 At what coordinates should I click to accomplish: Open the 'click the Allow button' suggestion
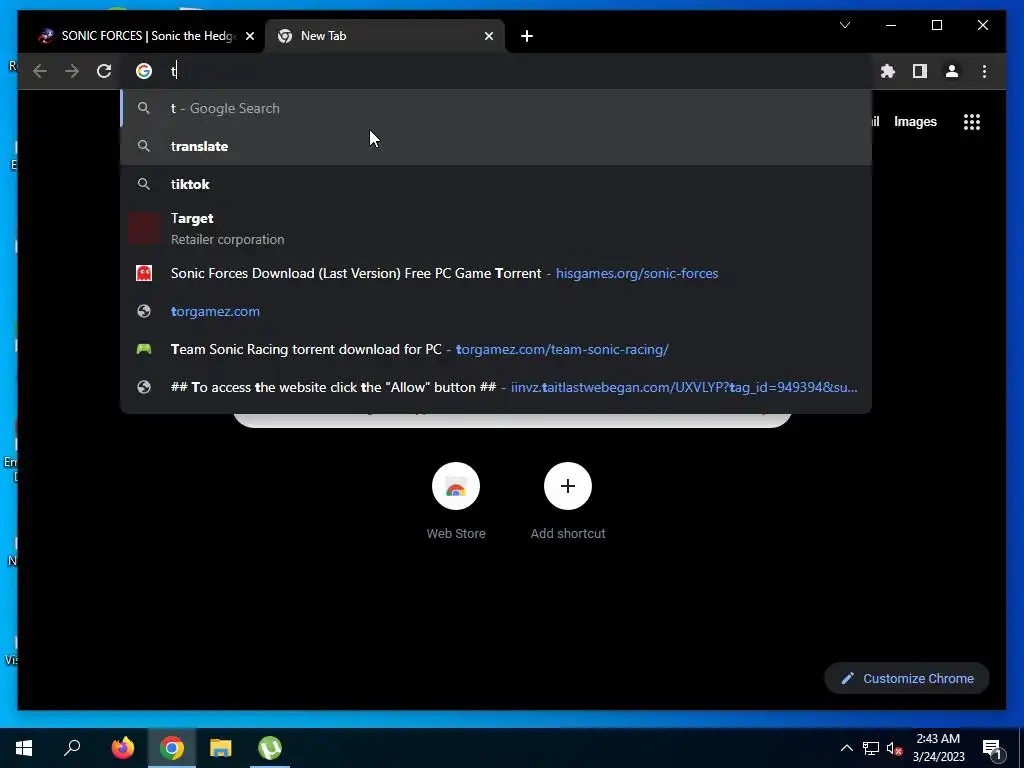click(x=496, y=387)
